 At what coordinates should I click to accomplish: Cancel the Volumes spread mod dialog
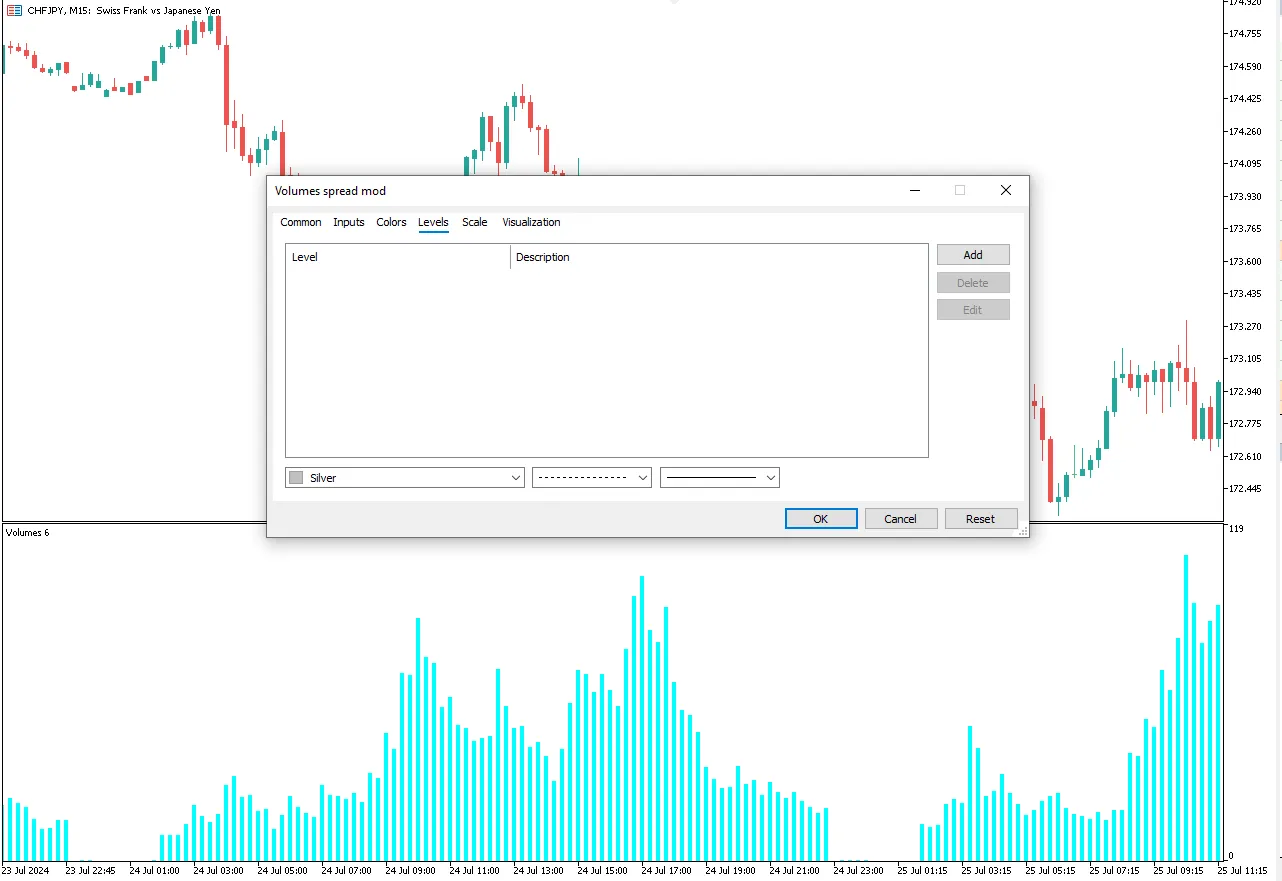coord(901,519)
